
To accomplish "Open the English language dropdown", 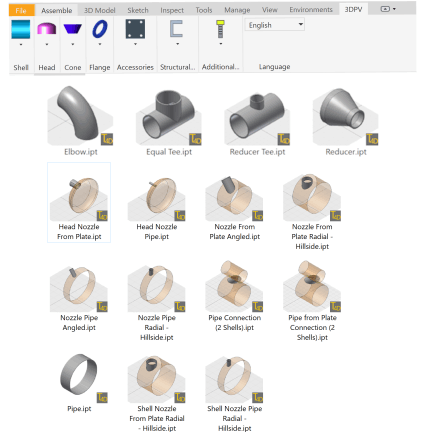I will [x=275, y=25].
